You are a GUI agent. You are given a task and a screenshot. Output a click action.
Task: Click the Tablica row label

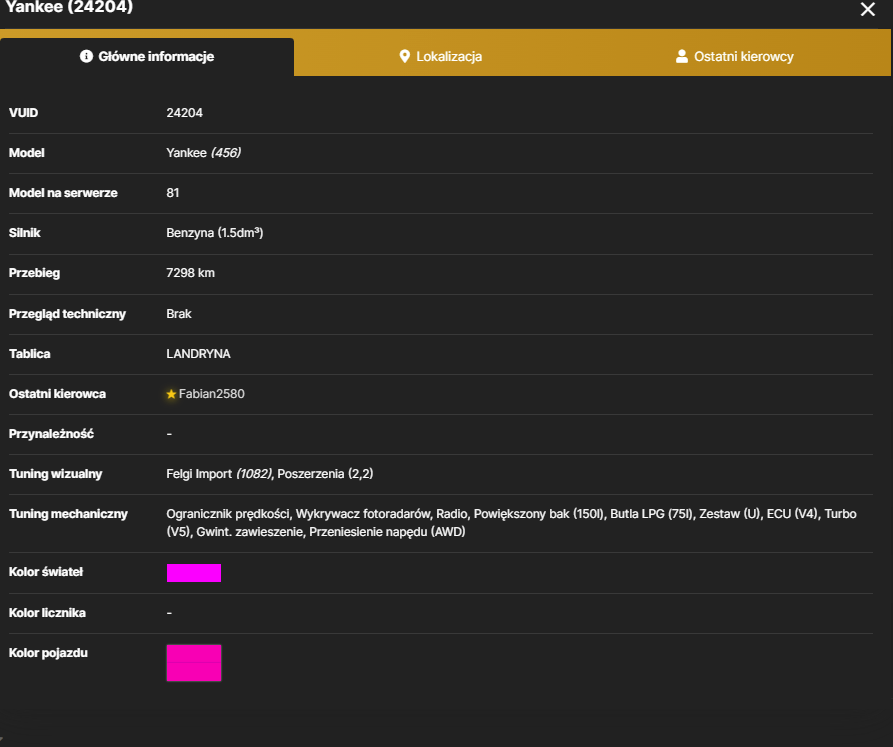30,354
